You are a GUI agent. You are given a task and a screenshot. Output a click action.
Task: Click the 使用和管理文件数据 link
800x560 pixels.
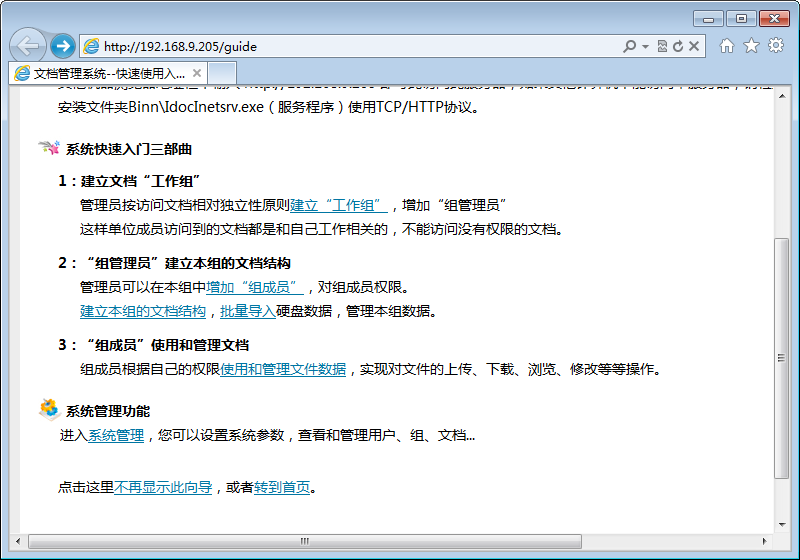(x=283, y=369)
